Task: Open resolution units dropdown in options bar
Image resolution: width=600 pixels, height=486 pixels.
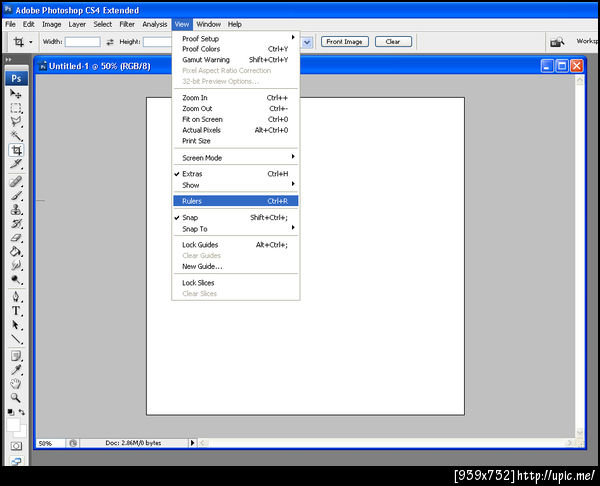Action: pyautogui.click(x=307, y=42)
